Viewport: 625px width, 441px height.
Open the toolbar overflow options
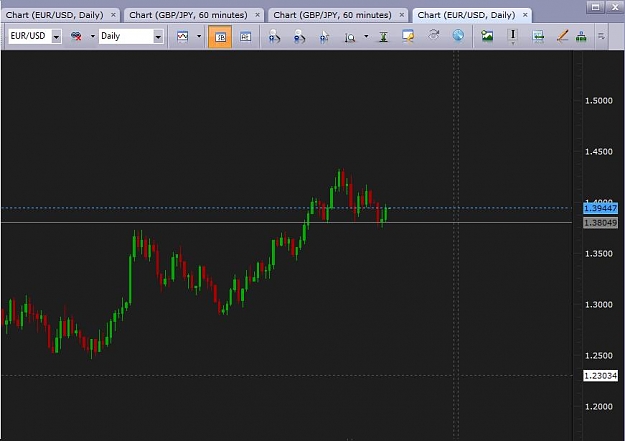pos(601,36)
